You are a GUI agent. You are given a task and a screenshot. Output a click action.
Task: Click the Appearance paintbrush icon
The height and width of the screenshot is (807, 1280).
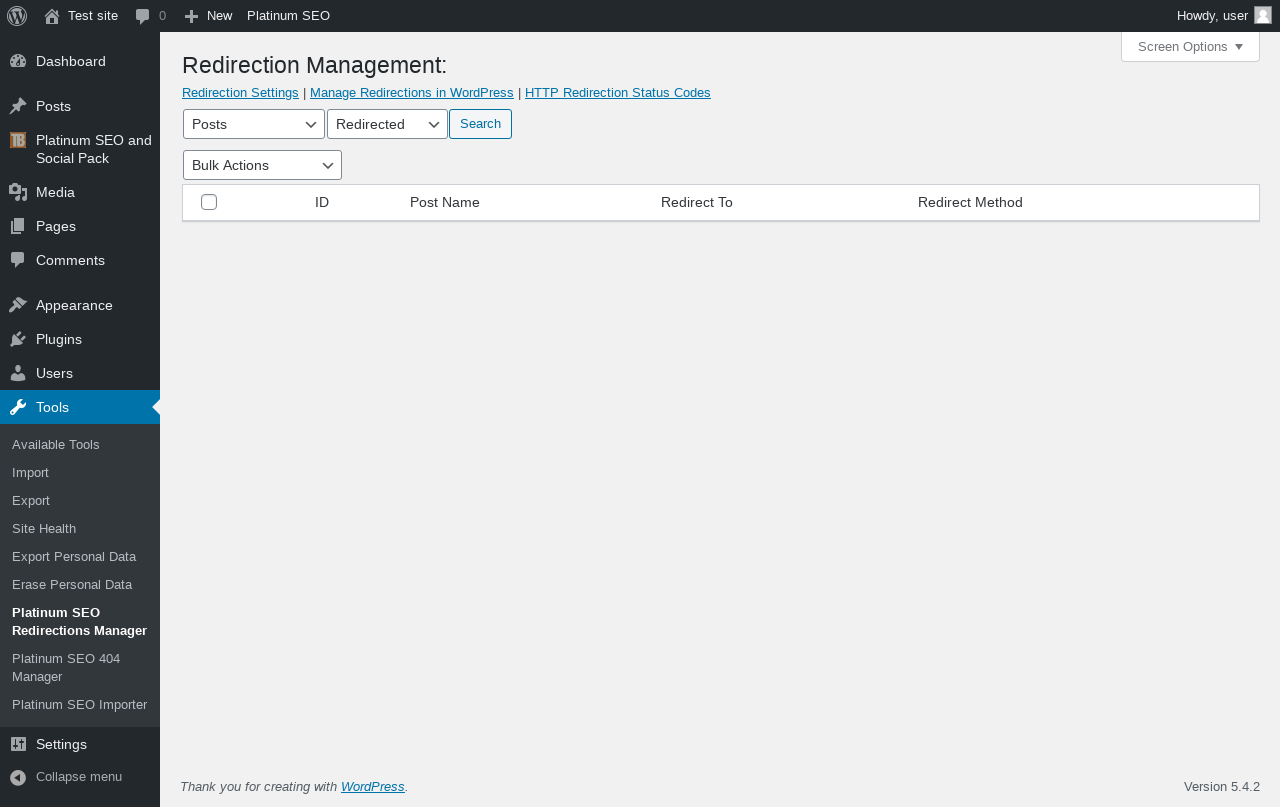point(18,305)
